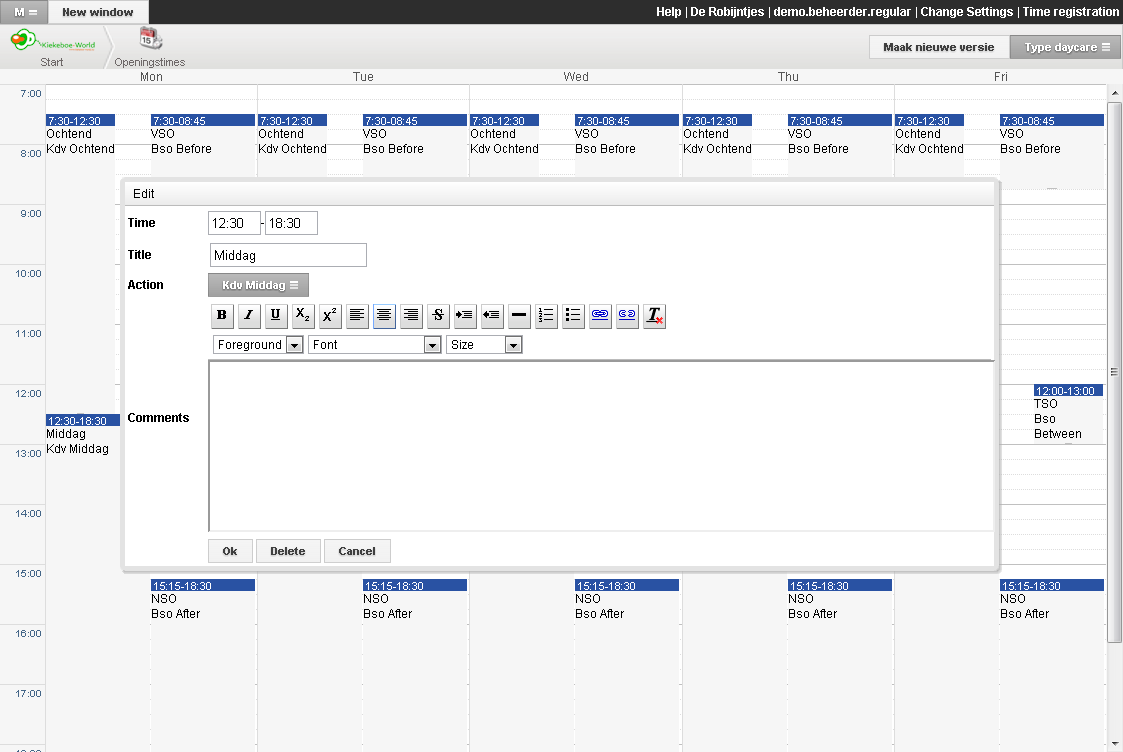
Task: Click the Delete button in Edit dialog
Action: point(288,551)
